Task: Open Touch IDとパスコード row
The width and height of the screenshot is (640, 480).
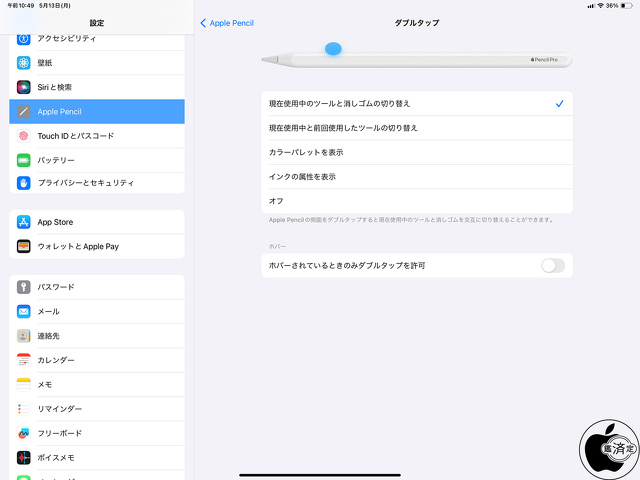Action: tap(97, 136)
